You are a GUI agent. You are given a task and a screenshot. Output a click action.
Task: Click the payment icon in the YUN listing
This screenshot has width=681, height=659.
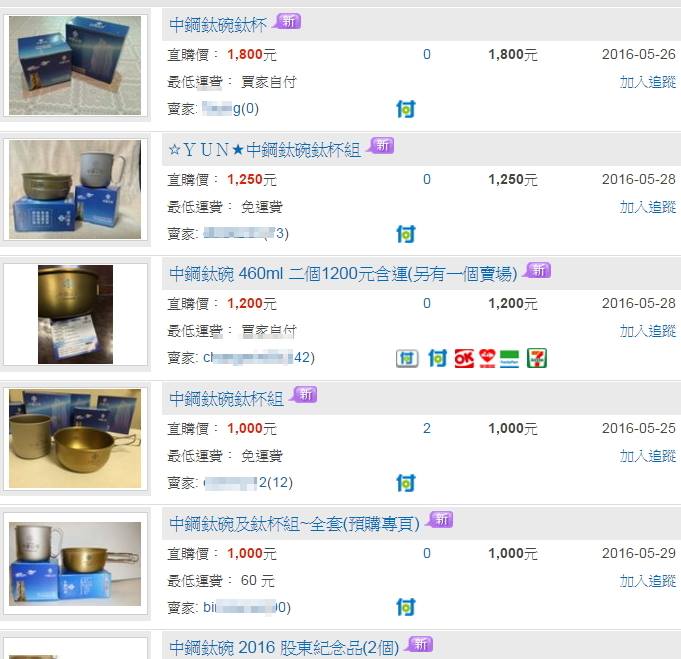[406, 234]
